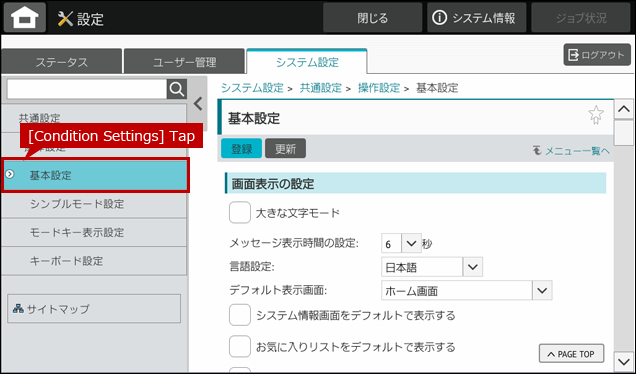Open システム情報 button
Viewport: 636px width, 374px height.
476,18
